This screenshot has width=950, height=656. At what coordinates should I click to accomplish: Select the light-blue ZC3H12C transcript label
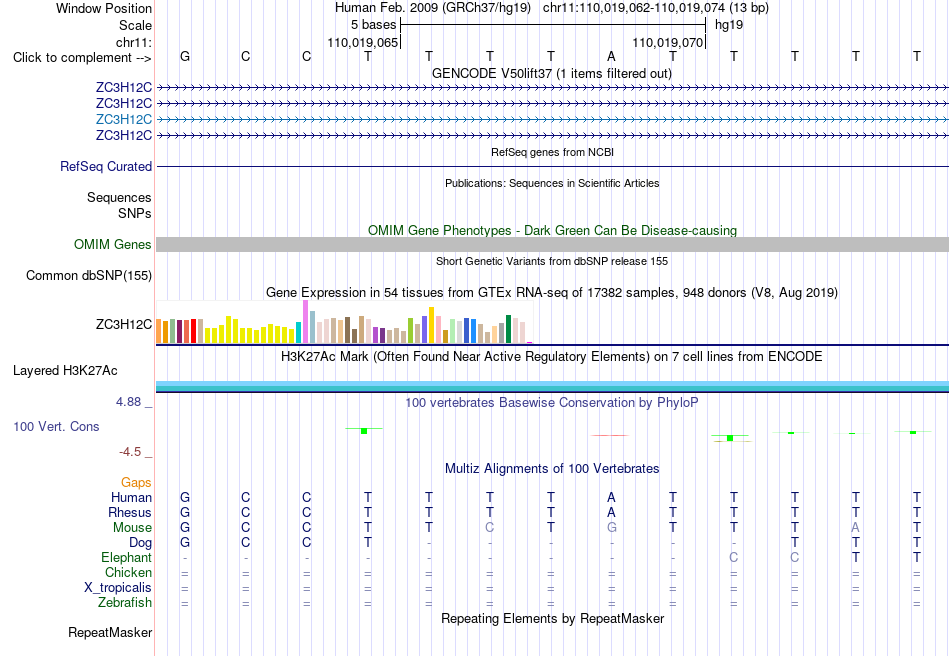(124, 119)
